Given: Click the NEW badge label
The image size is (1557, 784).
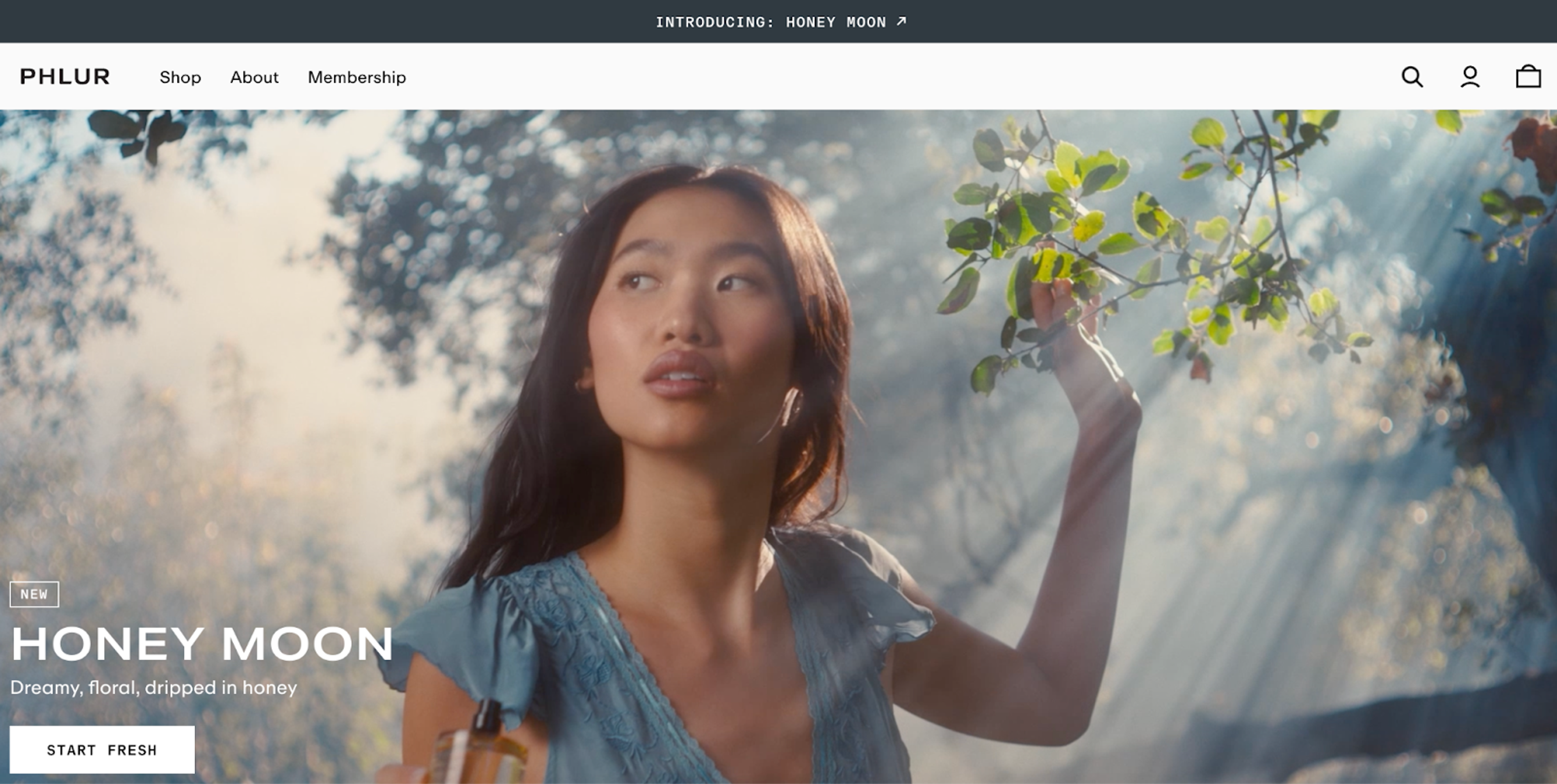Looking at the screenshot, I should pos(34,594).
